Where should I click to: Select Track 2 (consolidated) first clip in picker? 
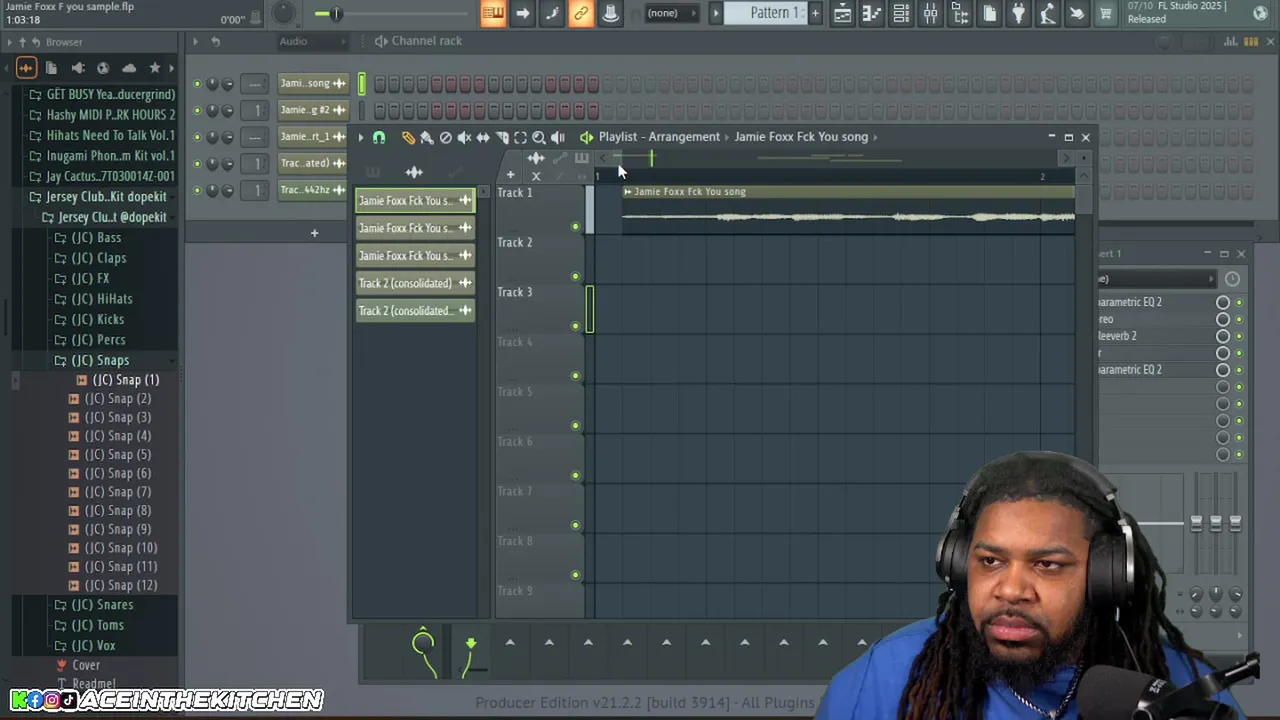coord(415,283)
